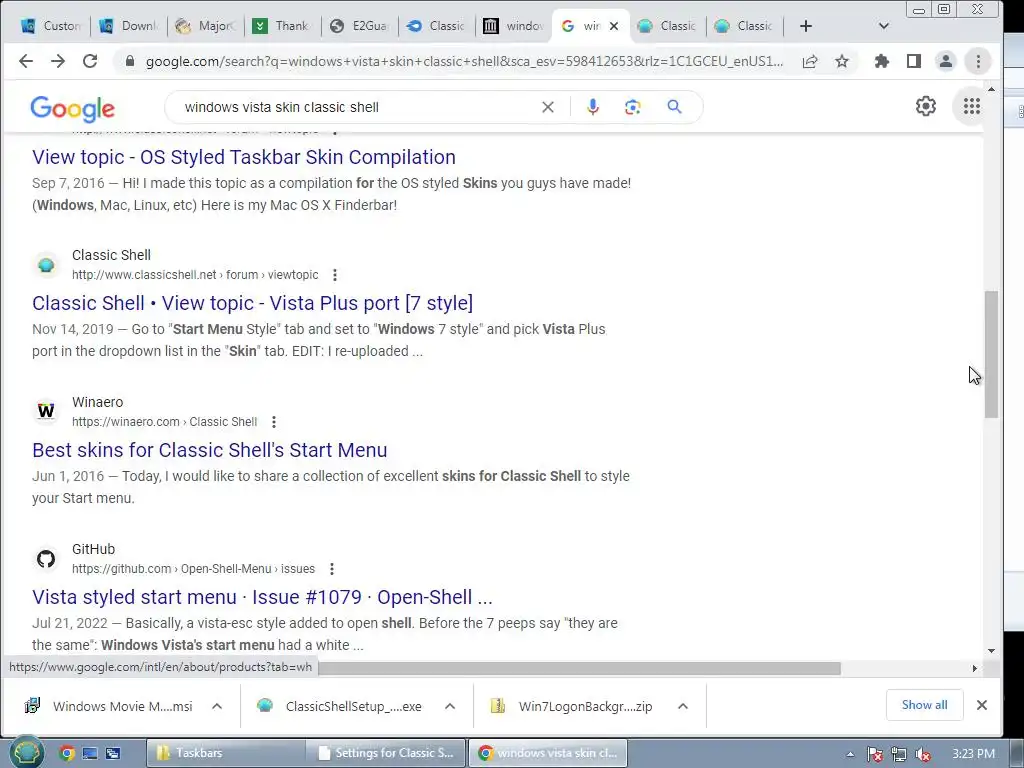1024x768 pixels.
Task: Click the network tray icon
Action: point(899,754)
